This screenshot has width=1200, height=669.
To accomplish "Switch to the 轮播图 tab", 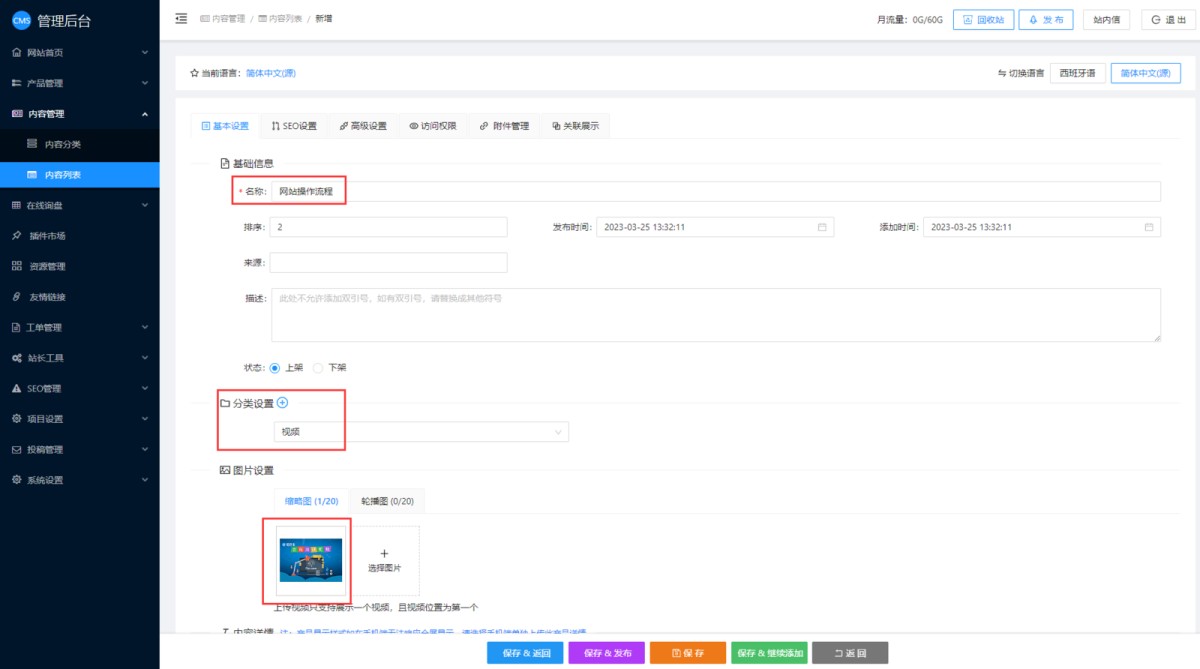I will [x=387, y=501].
